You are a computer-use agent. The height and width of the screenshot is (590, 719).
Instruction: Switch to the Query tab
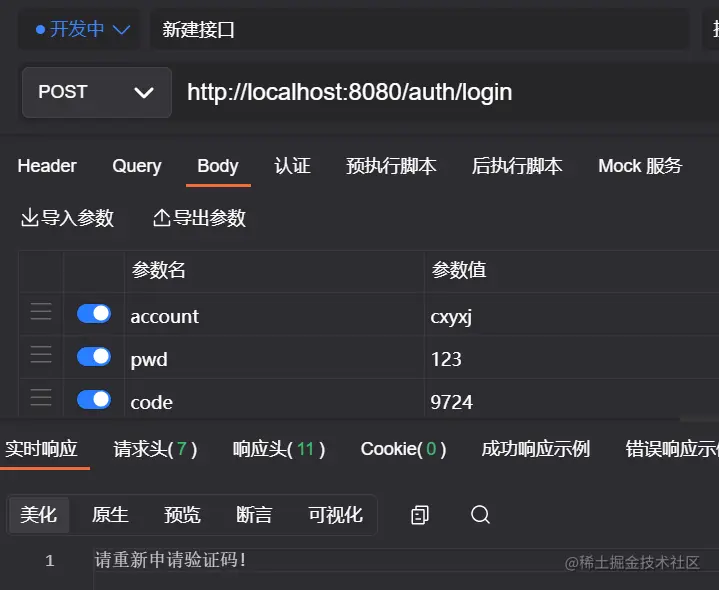137,166
